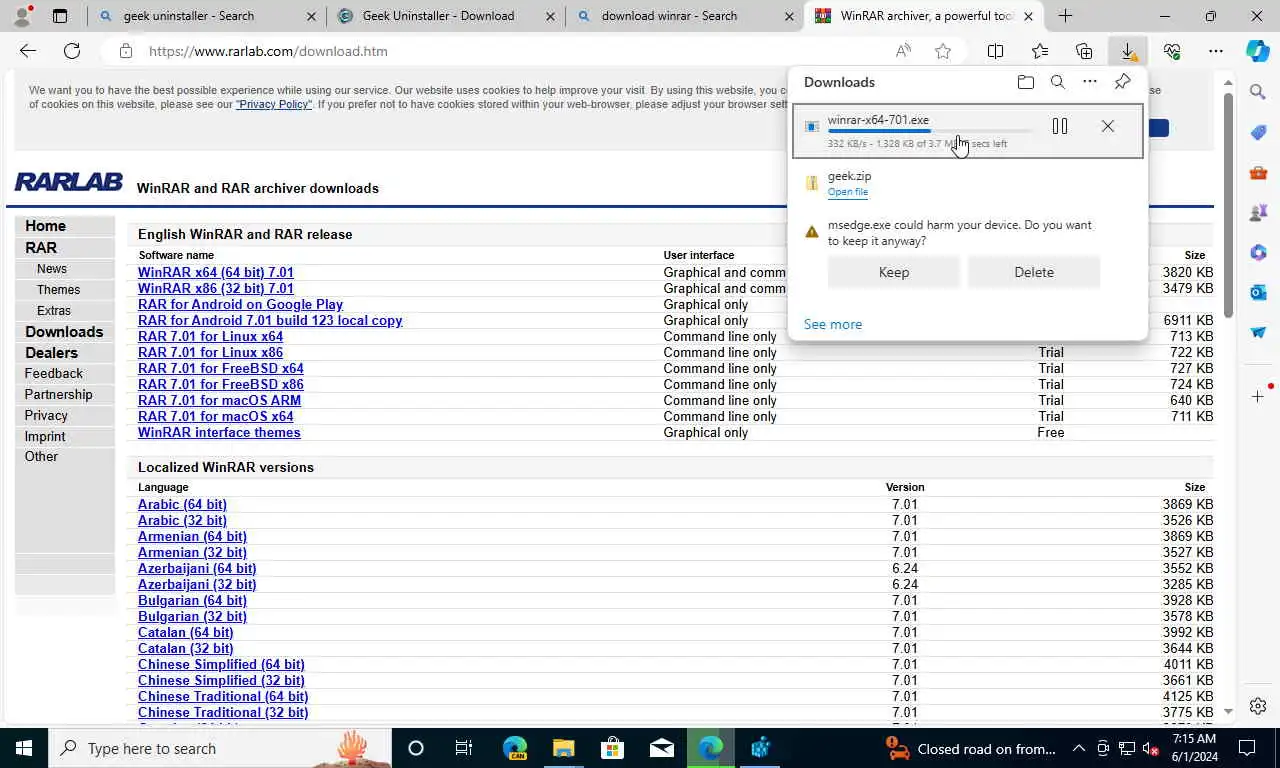Screen dimensions: 1280x768
Task: Search downloads with magnifier icon
Action: [1057, 82]
